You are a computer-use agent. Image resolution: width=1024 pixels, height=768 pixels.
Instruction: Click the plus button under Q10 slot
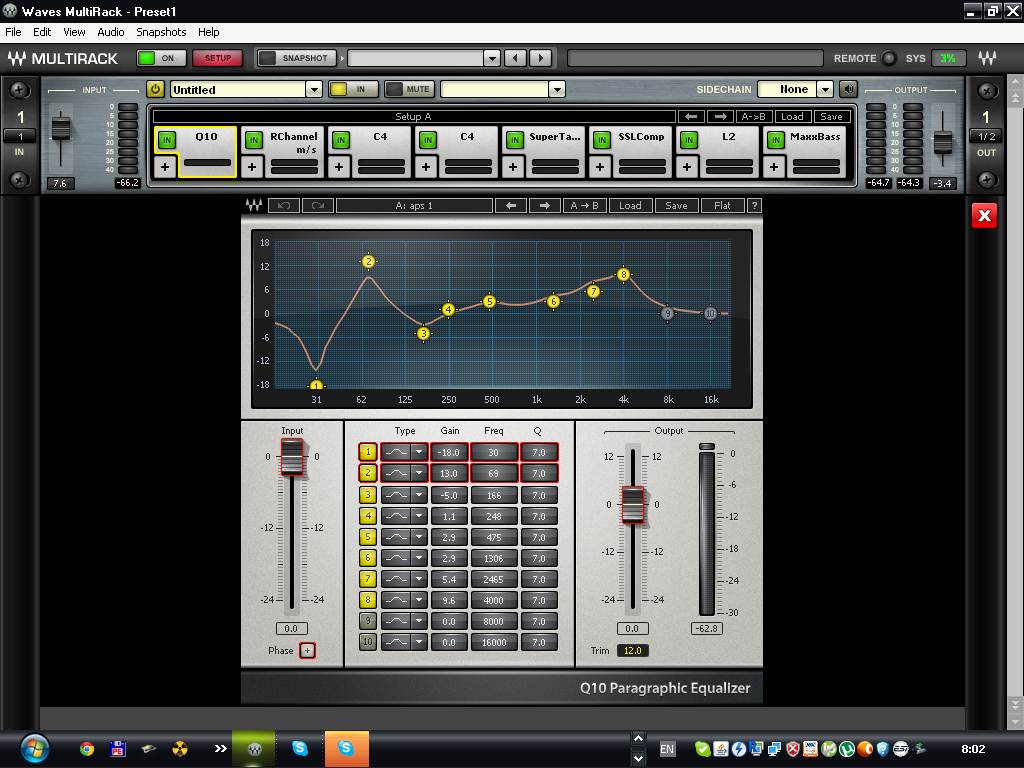[165, 166]
